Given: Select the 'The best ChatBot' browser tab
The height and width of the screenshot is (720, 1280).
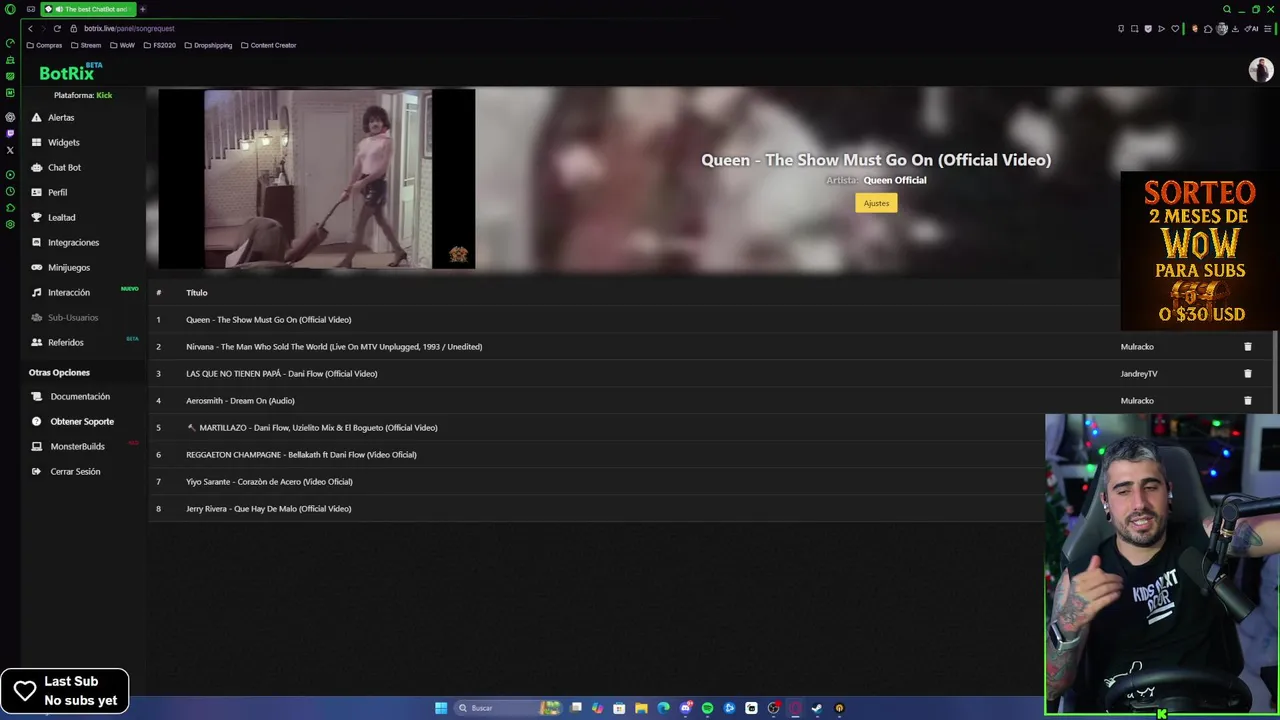Looking at the screenshot, I should tap(88, 9).
